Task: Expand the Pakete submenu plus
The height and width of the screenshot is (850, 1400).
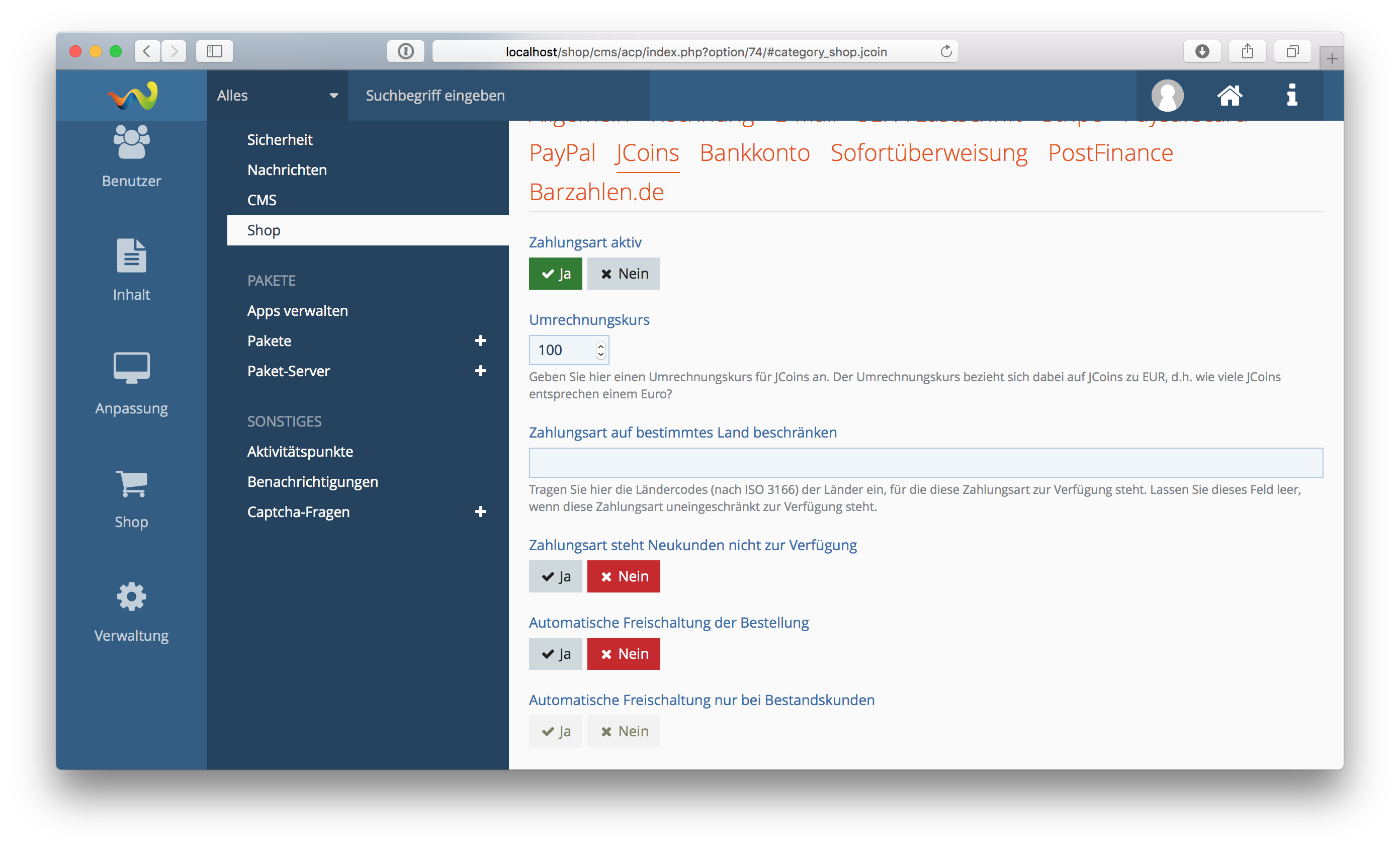Action: click(480, 341)
